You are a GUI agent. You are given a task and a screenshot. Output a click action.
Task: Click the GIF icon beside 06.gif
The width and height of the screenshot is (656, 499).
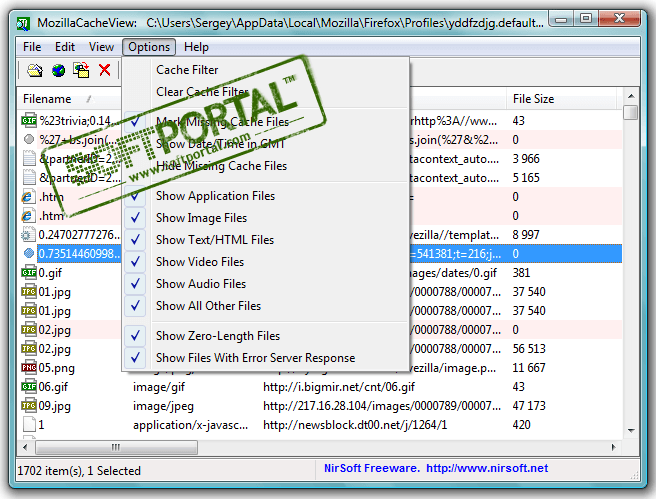pos(29,386)
